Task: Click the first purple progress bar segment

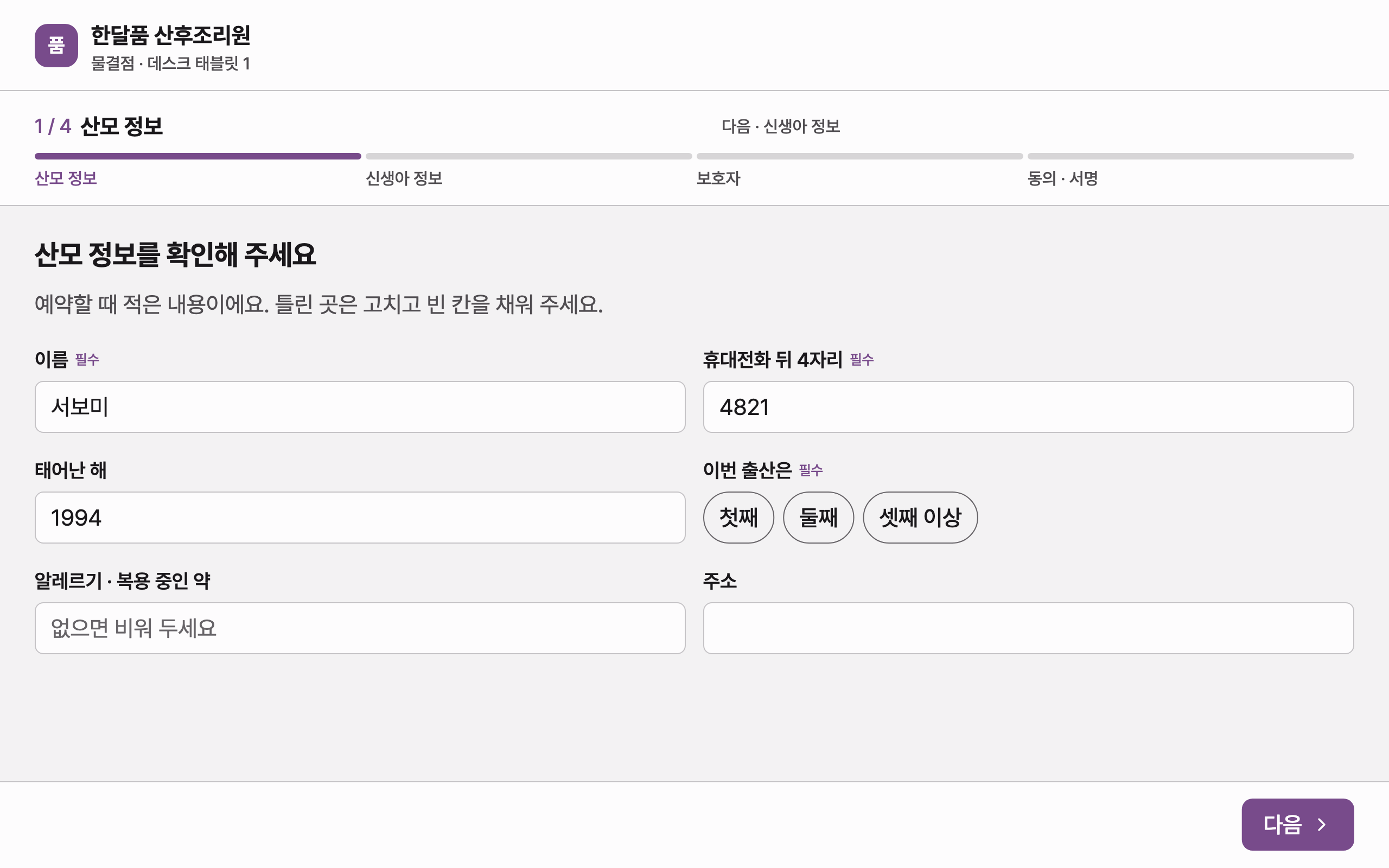Action: pos(197,156)
